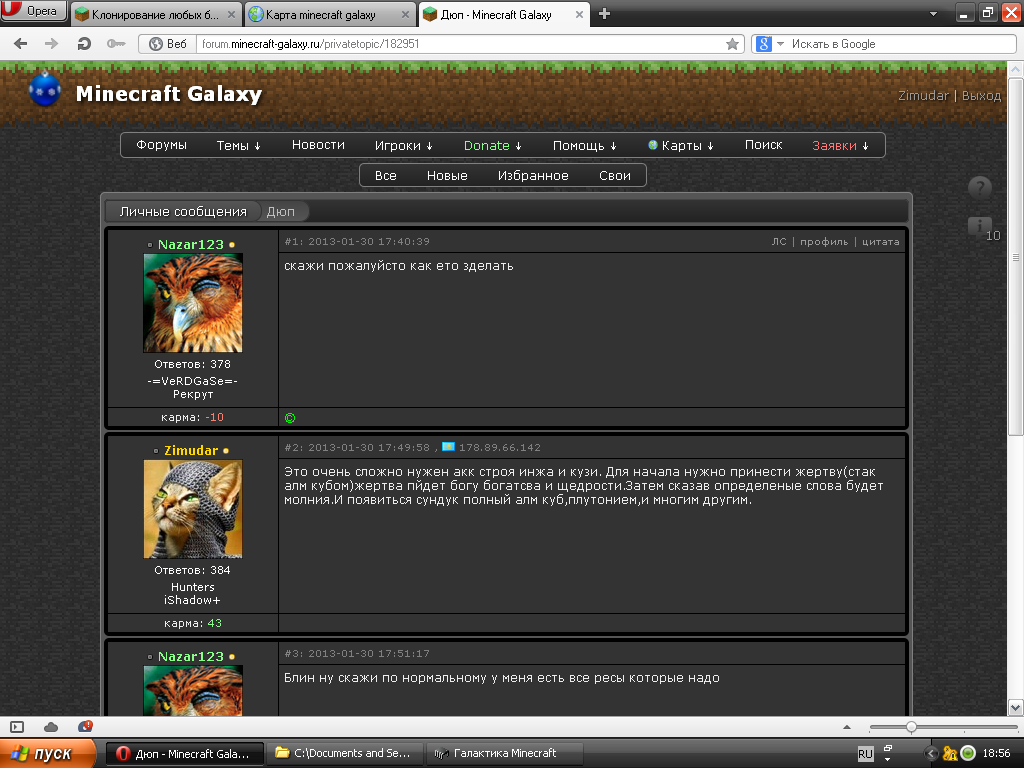Click the help question mark icon

click(980, 187)
